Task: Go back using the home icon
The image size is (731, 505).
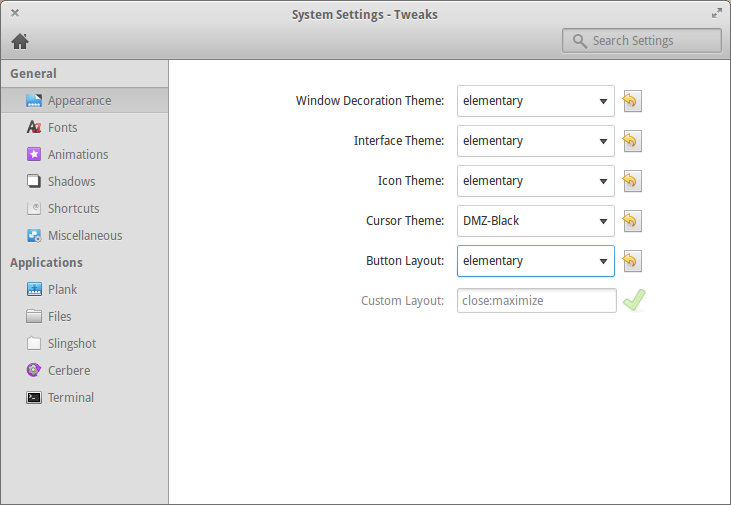Action: coord(20,41)
